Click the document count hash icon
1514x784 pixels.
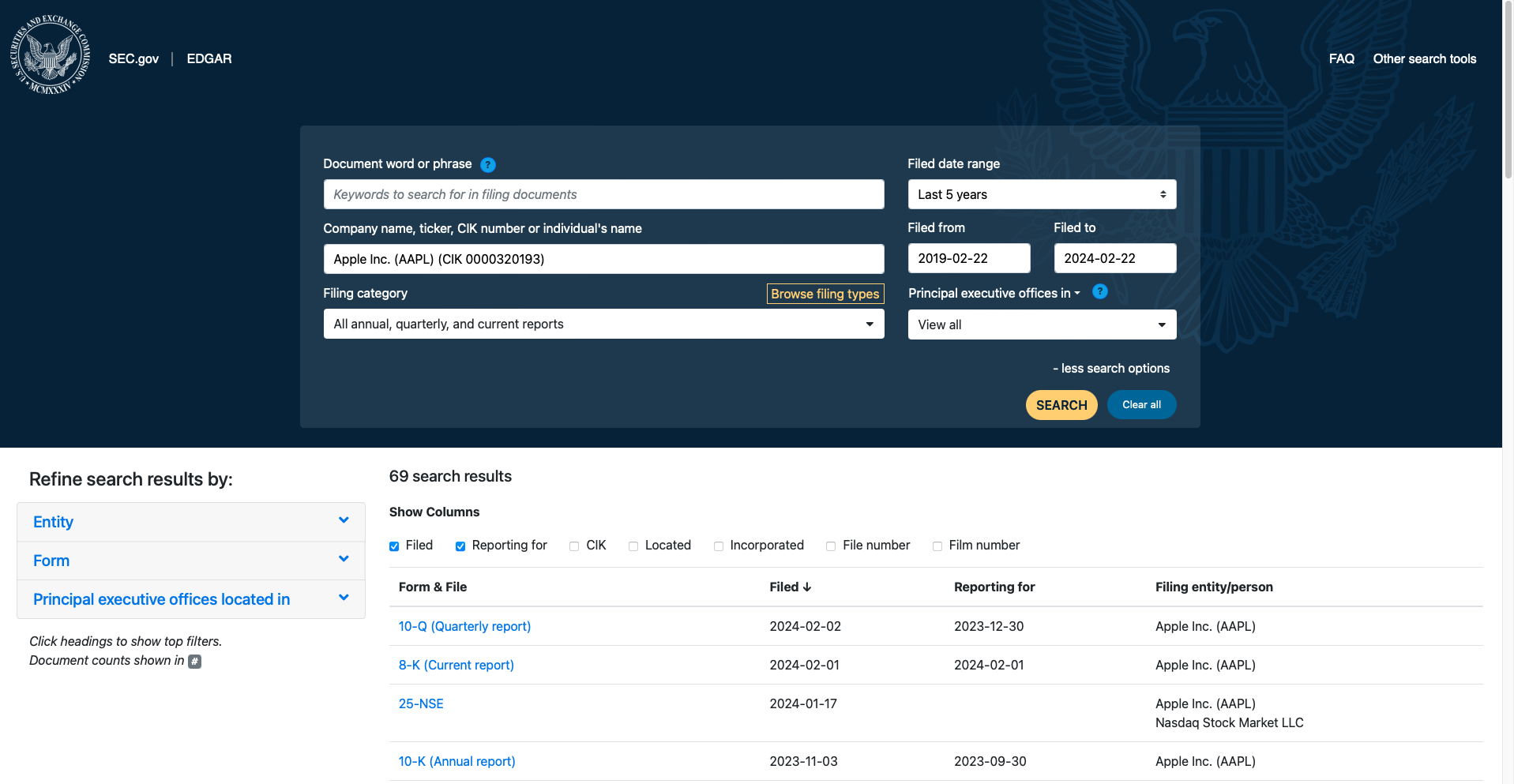tap(194, 662)
